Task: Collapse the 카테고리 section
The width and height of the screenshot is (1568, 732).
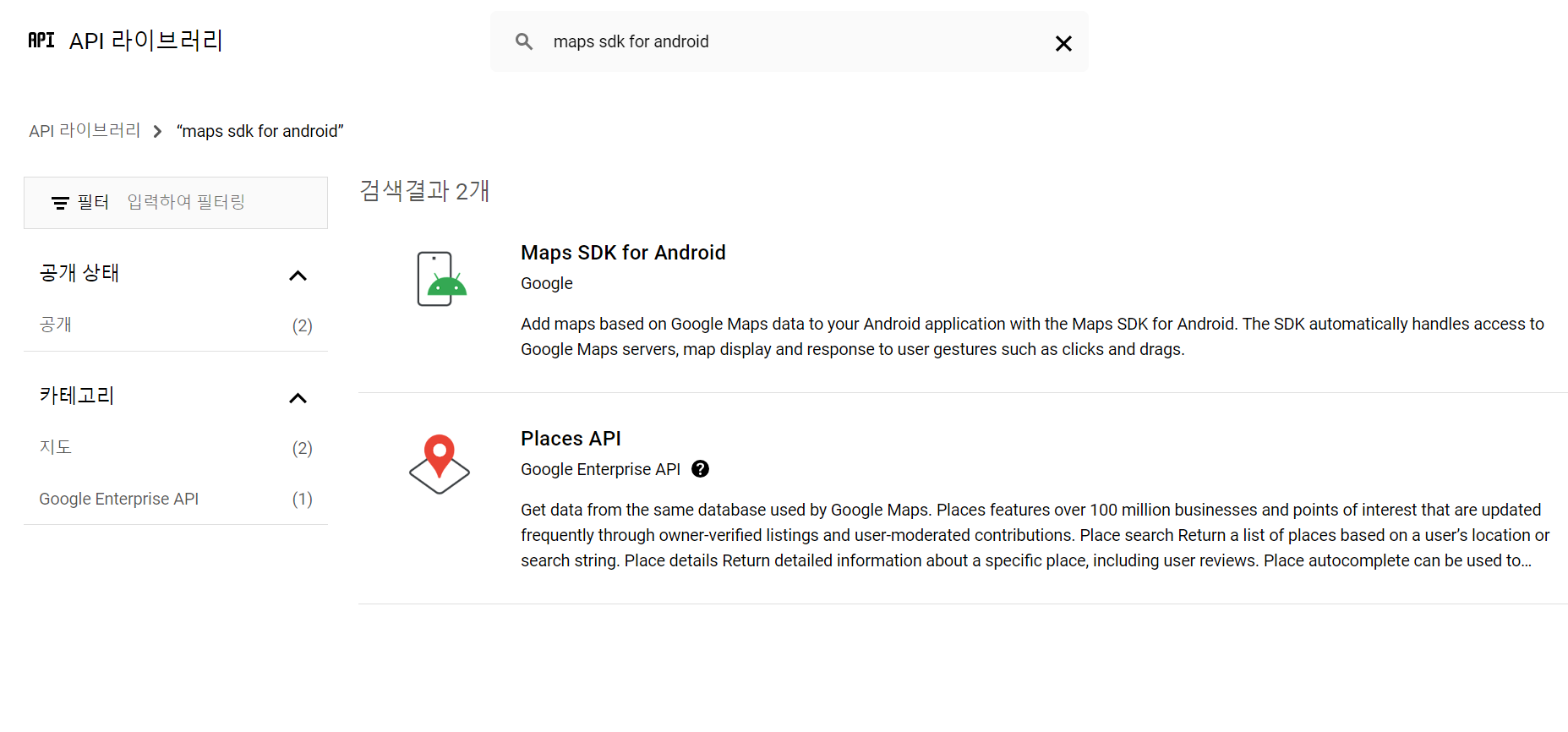Action: 298,398
